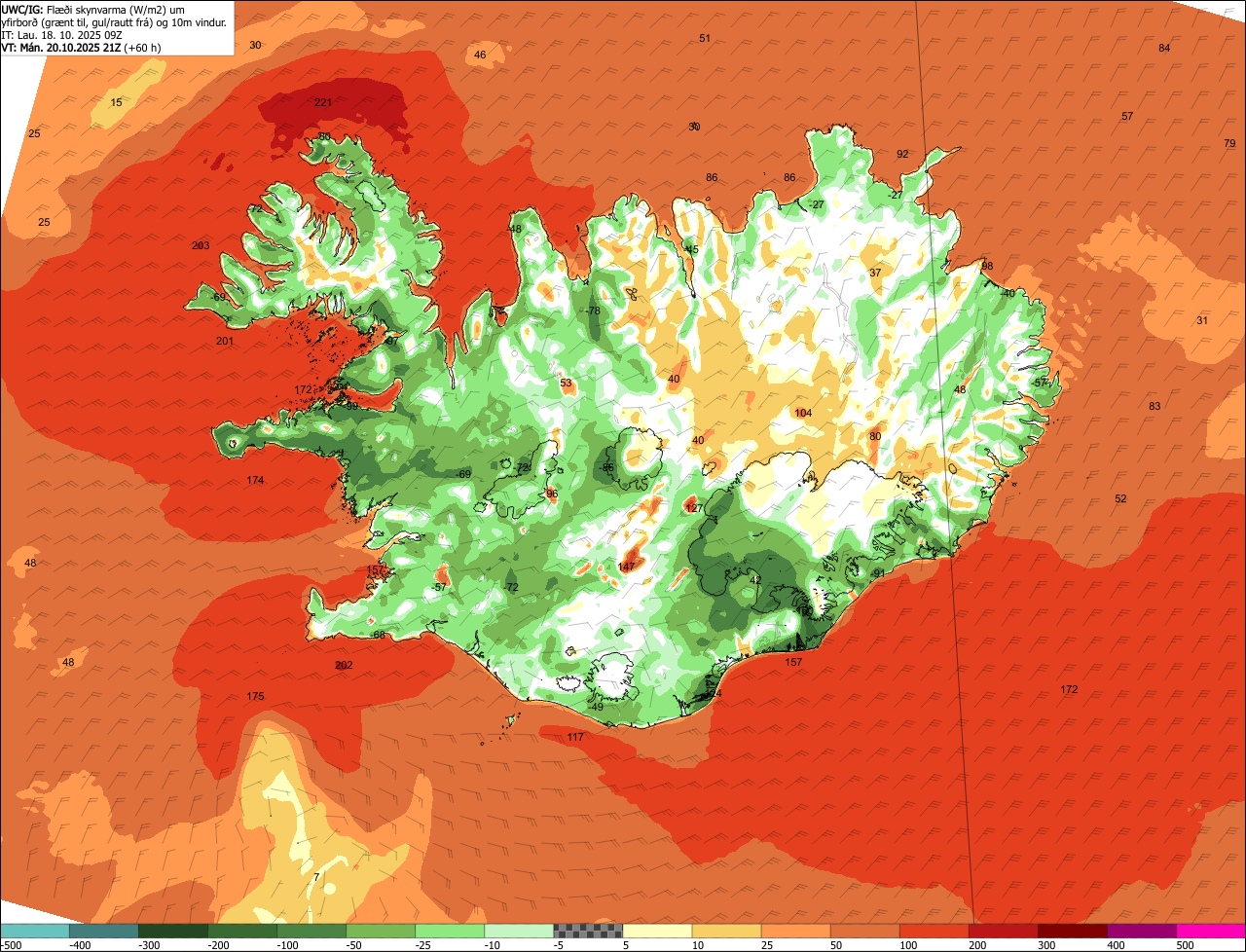
Task: Click the map value '174'
Action: point(255,481)
